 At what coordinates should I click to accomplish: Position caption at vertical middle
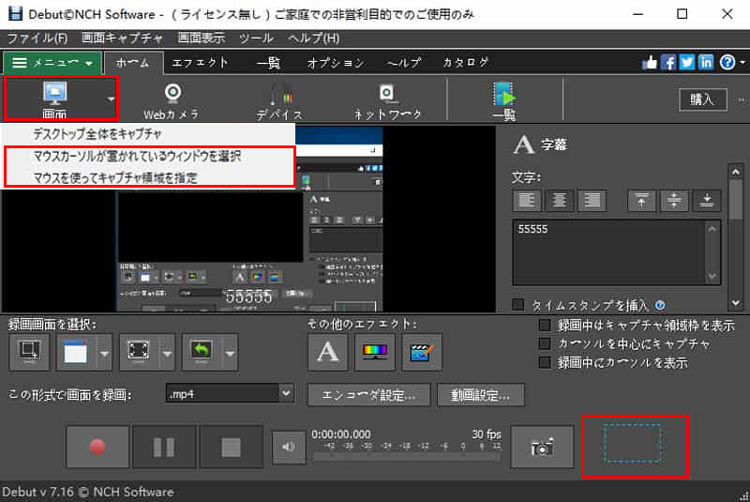674,200
